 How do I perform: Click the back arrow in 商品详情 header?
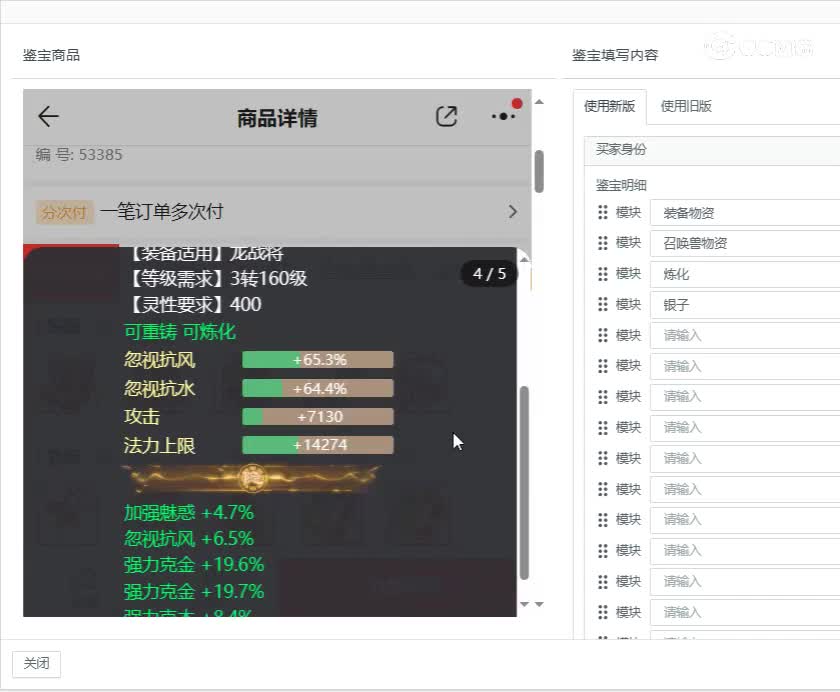click(47, 117)
